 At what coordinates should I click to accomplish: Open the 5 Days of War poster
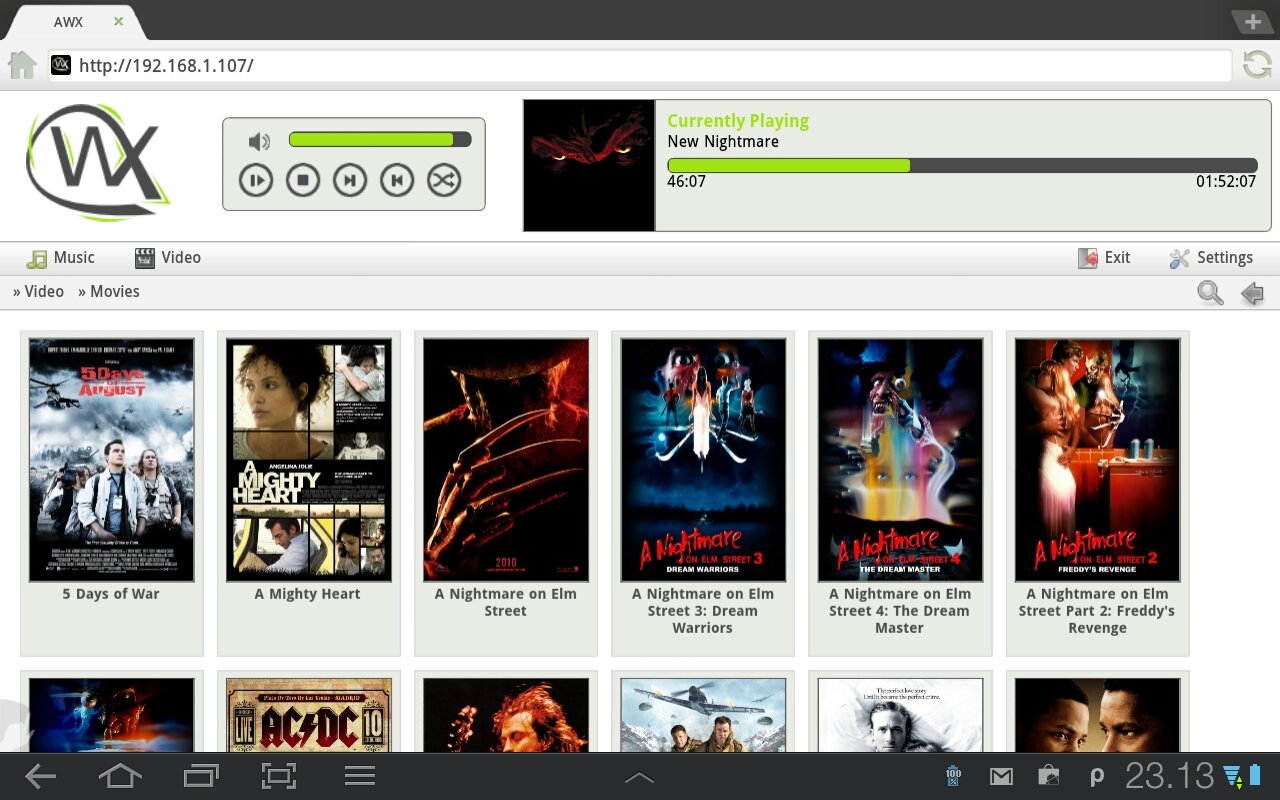pos(111,460)
